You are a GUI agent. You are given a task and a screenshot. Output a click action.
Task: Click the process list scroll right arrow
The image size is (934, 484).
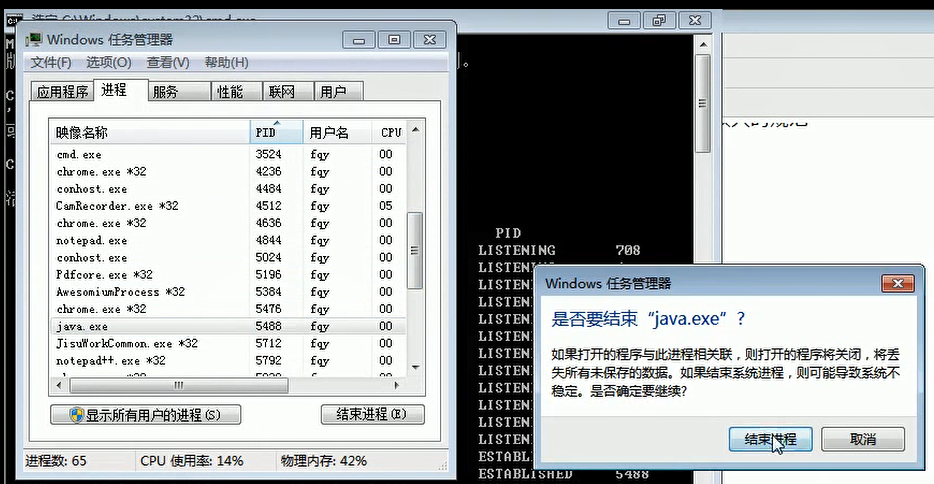click(397, 385)
